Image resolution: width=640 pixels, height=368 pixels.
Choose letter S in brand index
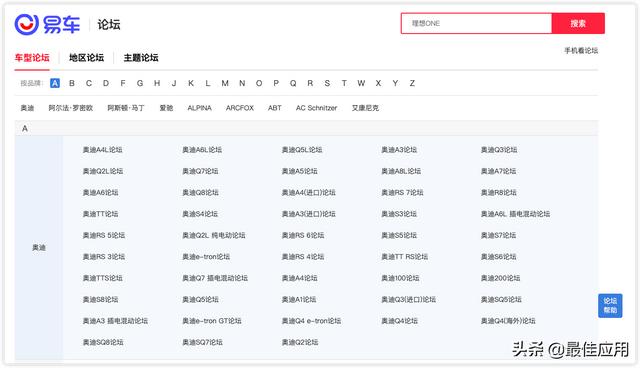[327, 83]
